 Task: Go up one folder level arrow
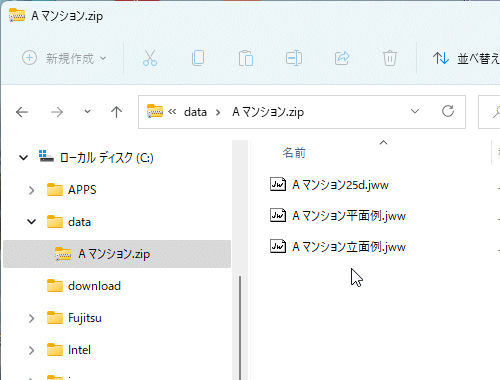click(116, 112)
